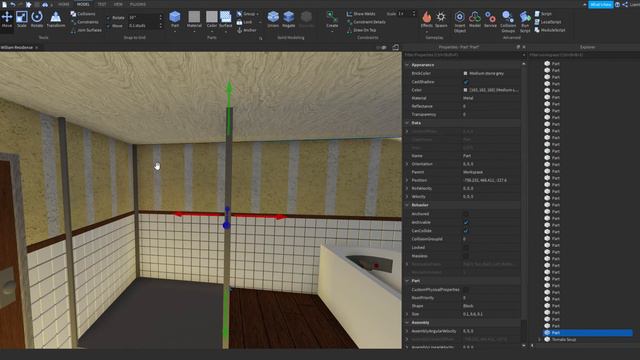The height and width of the screenshot is (360, 640).
Task: Expand the Orientation property
Action: point(407,164)
